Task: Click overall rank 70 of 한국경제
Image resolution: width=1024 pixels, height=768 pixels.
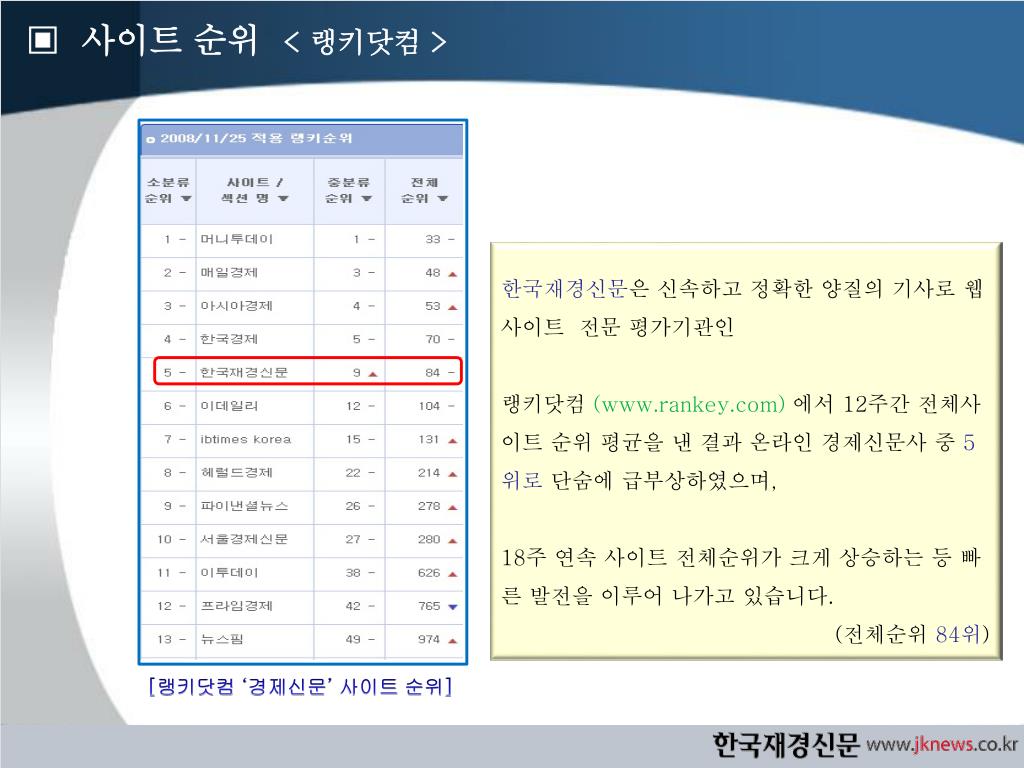Action: (433, 339)
